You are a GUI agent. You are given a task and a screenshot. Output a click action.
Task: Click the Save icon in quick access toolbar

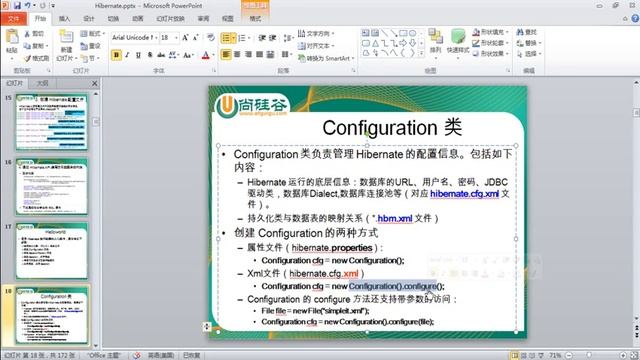pyautogui.click(x=17, y=5)
